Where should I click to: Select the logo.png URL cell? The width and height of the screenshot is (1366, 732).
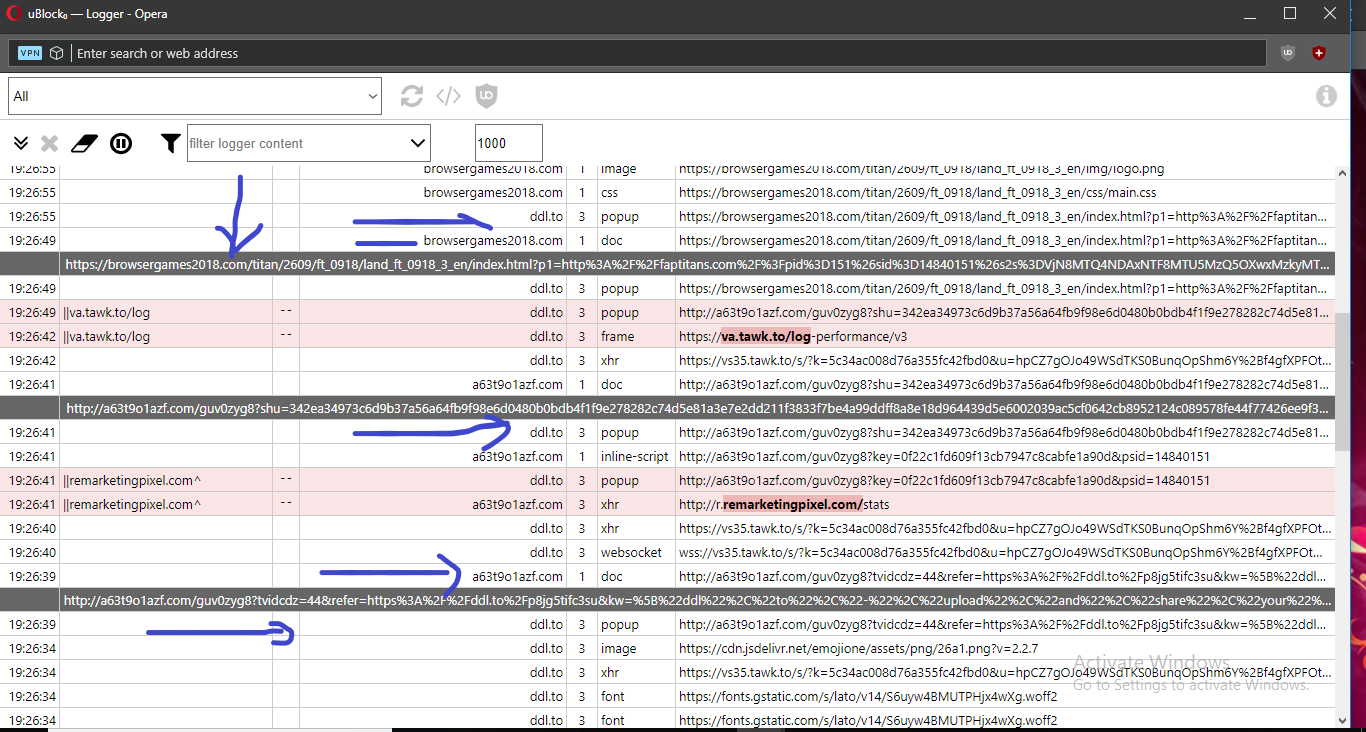[x=1004, y=170]
